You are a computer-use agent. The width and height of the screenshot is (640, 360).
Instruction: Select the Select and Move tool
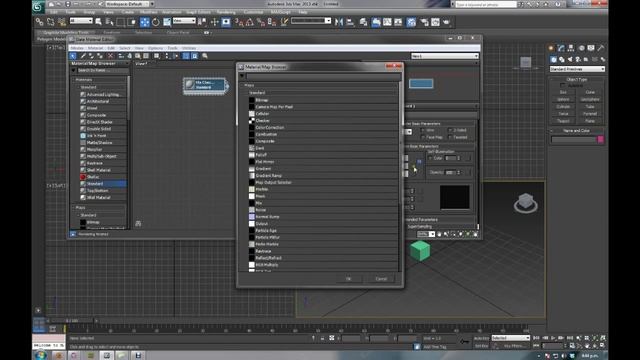coord(144,22)
